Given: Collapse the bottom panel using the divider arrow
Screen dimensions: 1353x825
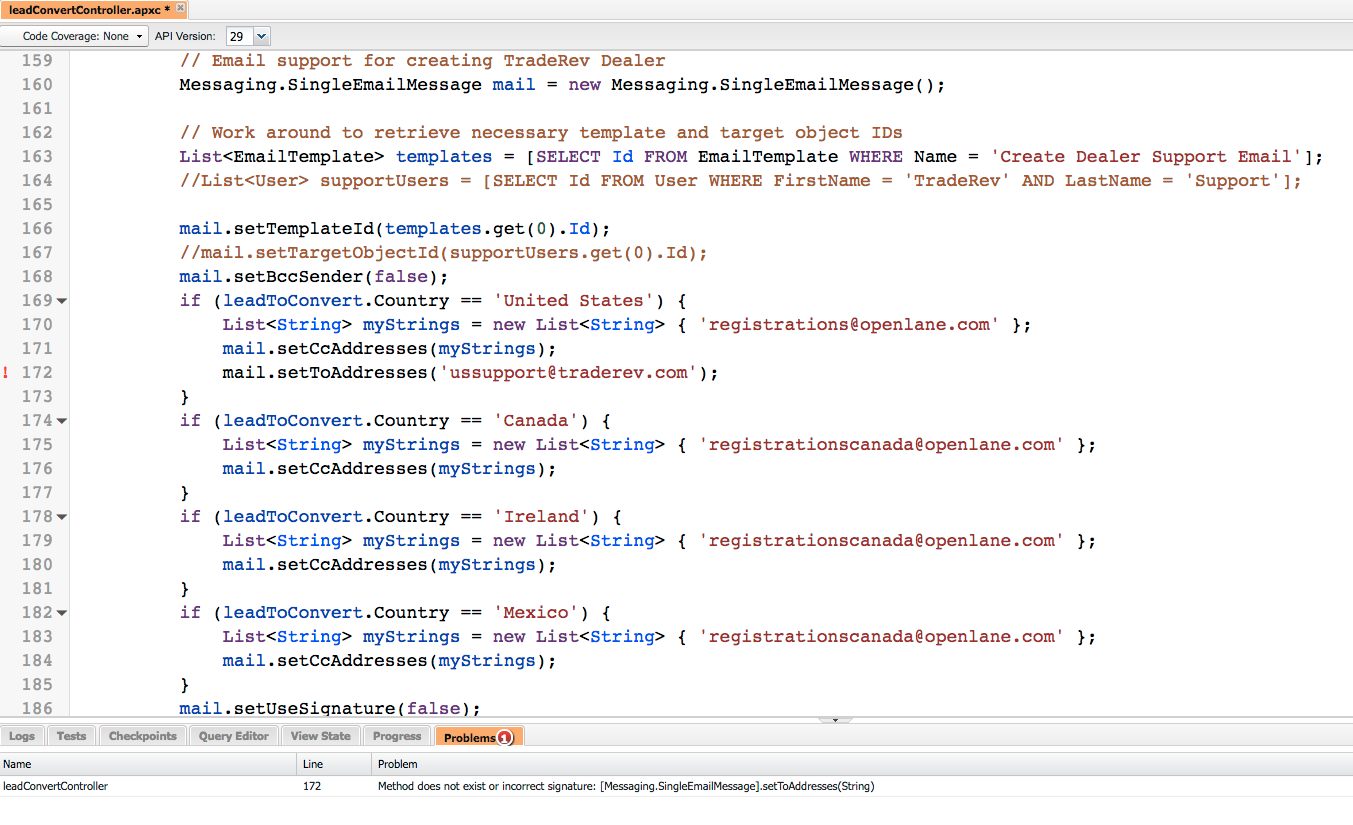Looking at the screenshot, I should tap(835, 720).
